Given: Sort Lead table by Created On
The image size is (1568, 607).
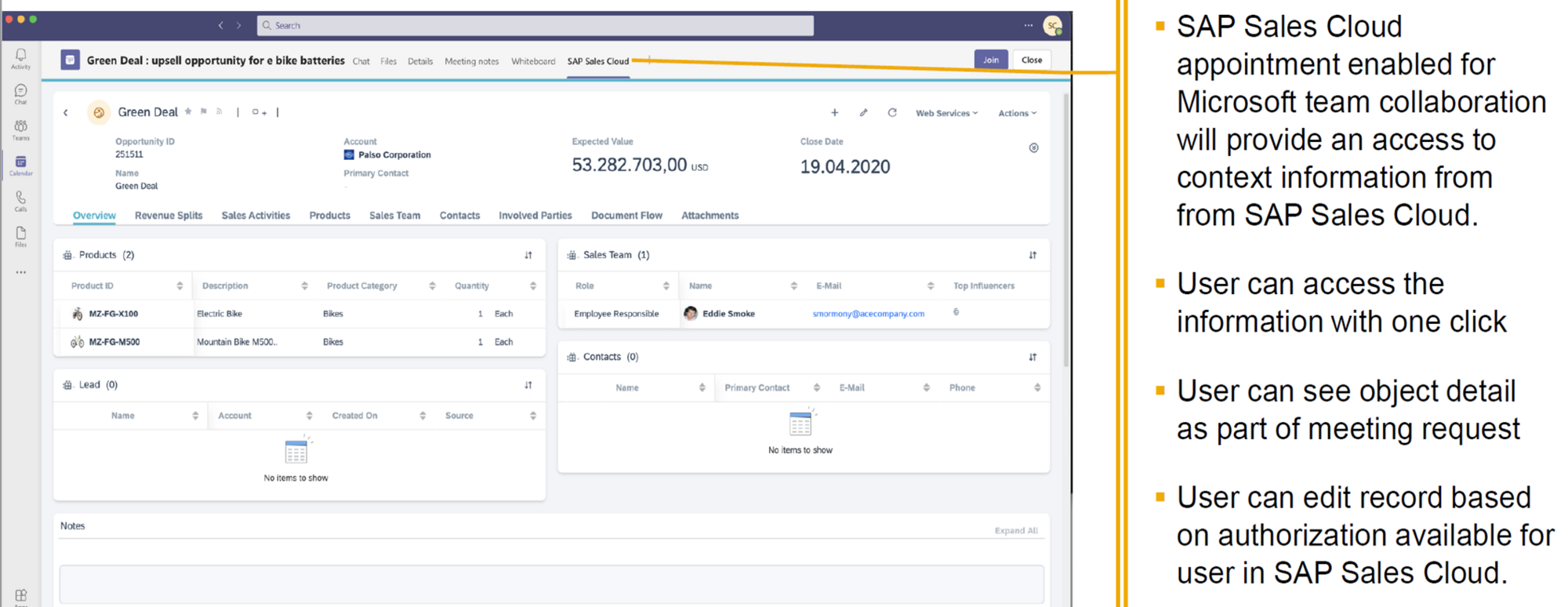Looking at the screenshot, I should 423,416.
